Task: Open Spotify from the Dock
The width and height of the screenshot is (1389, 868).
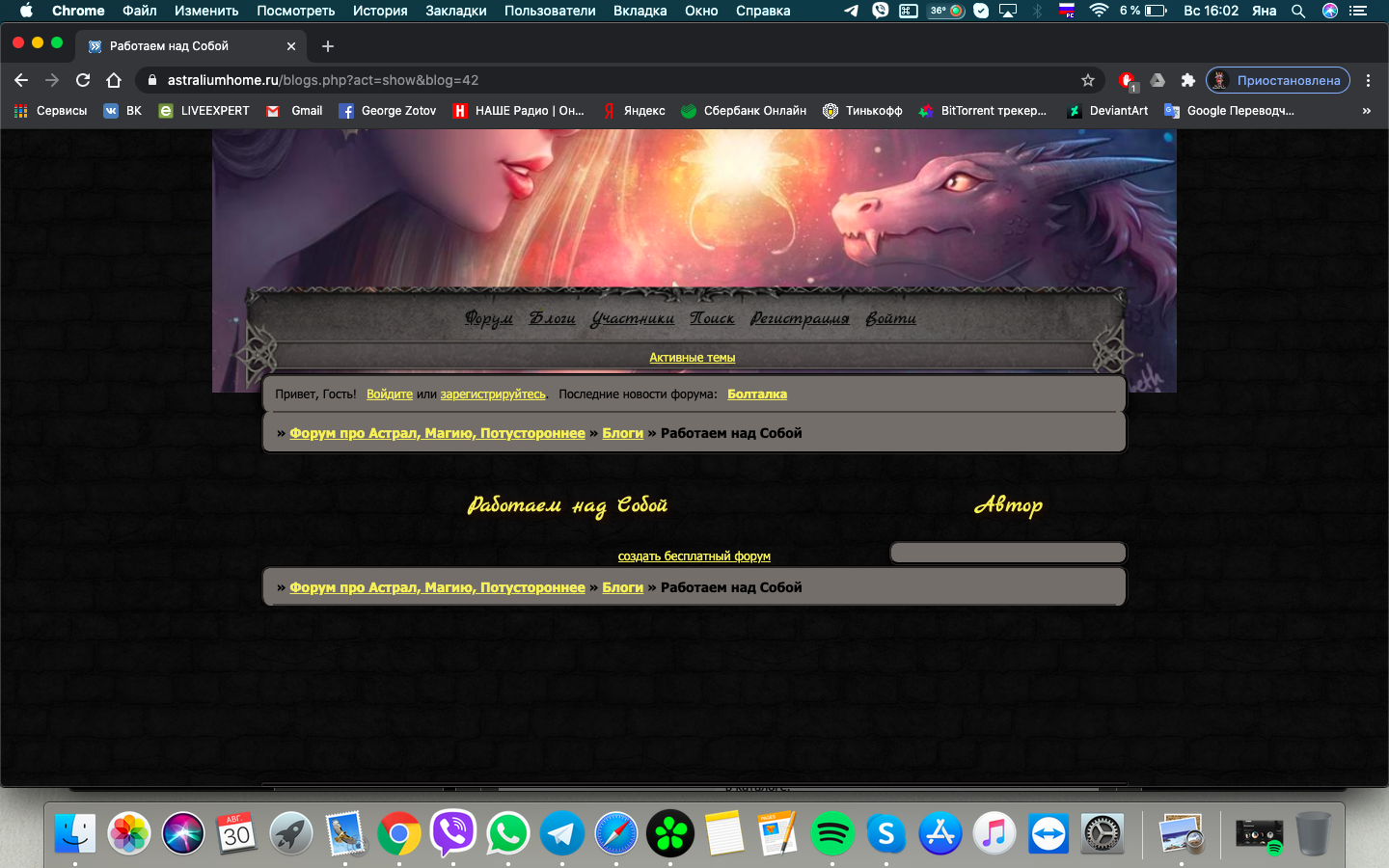Action: coord(832,834)
